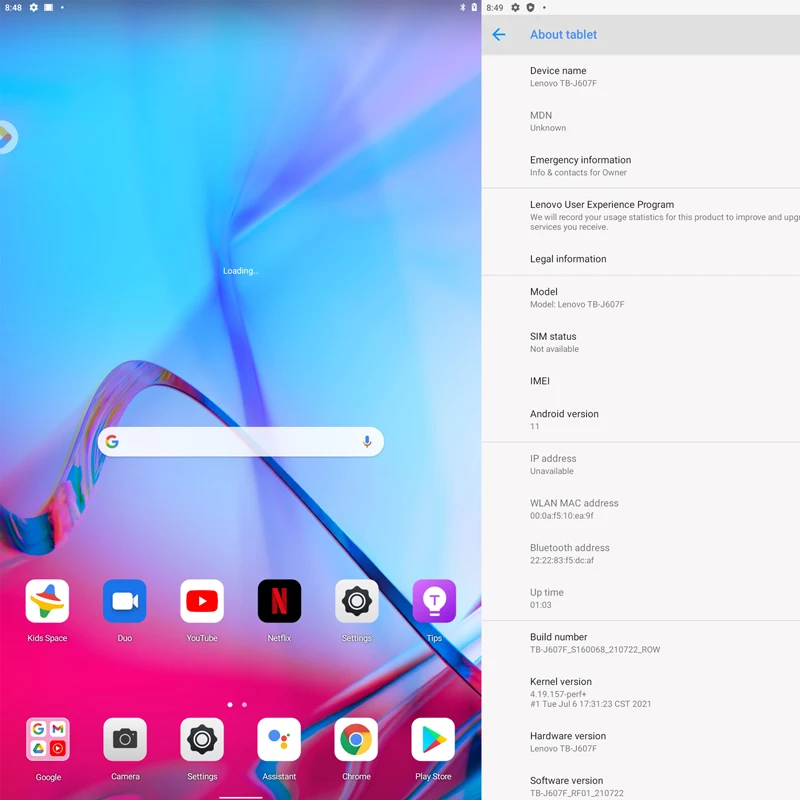This screenshot has height=800, width=800.
Task: Open Chrome browser from the dock
Action: click(356, 740)
